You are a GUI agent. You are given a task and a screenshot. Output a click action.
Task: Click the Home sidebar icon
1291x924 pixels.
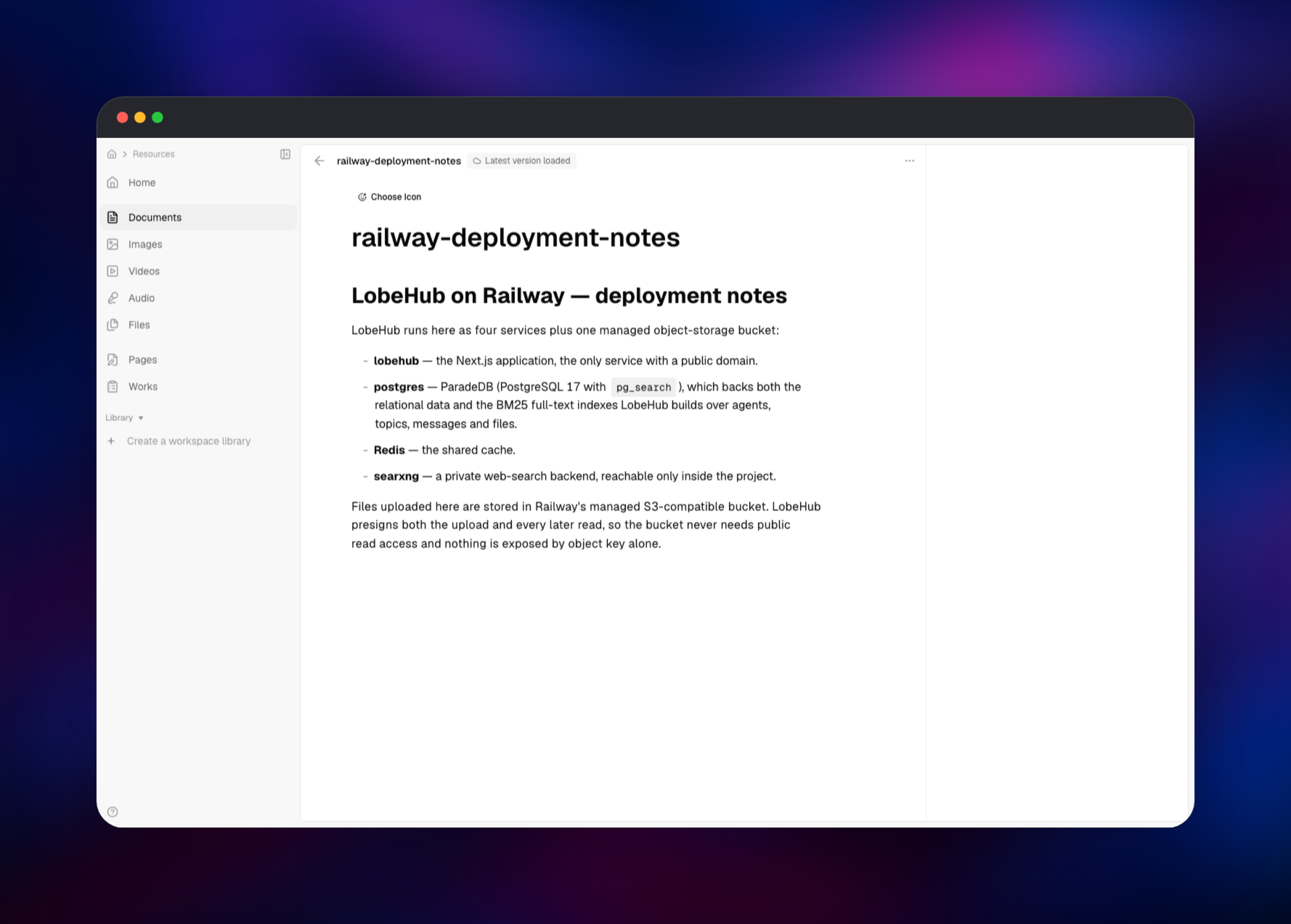click(x=113, y=183)
